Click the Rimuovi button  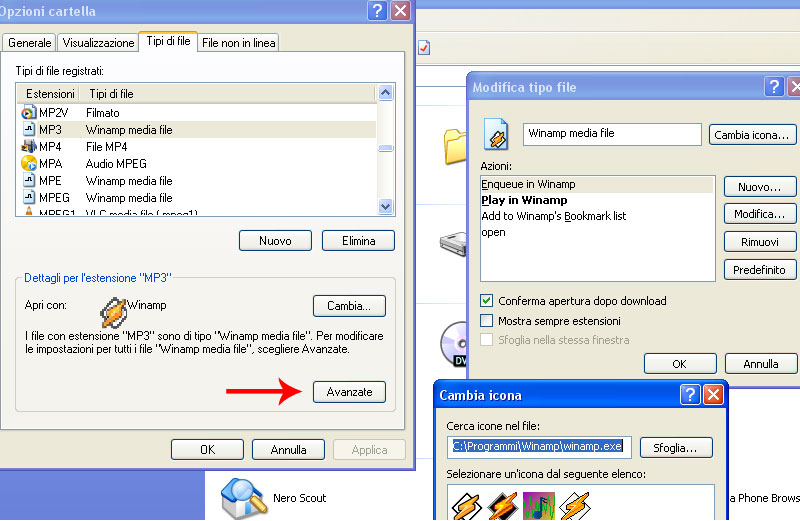[760, 242]
